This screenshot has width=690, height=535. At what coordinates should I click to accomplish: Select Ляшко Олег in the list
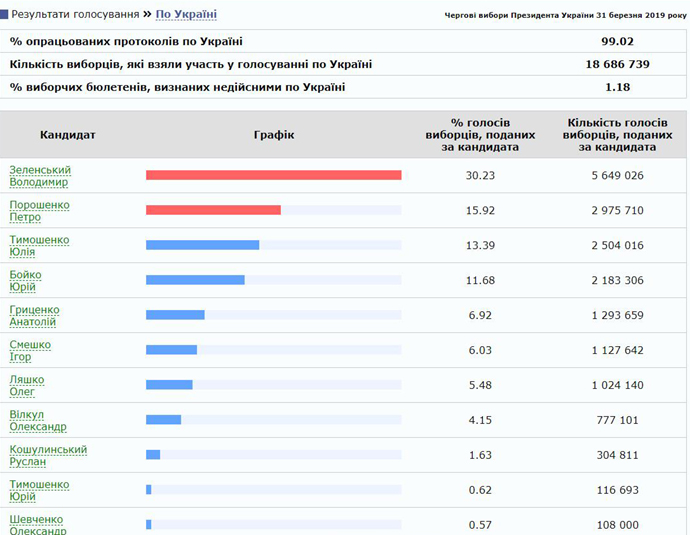pyautogui.click(x=27, y=386)
